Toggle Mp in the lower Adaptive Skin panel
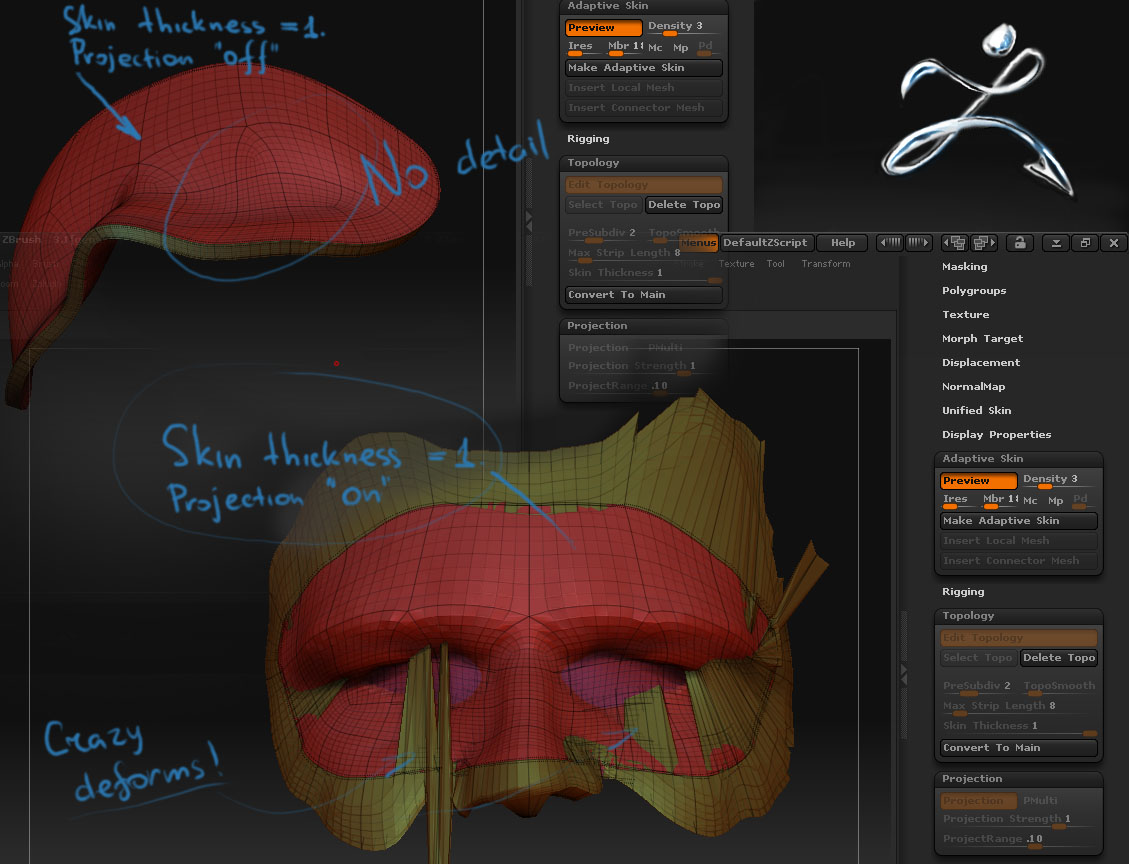This screenshot has height=864, width=1129. [x=1056, y=500]
